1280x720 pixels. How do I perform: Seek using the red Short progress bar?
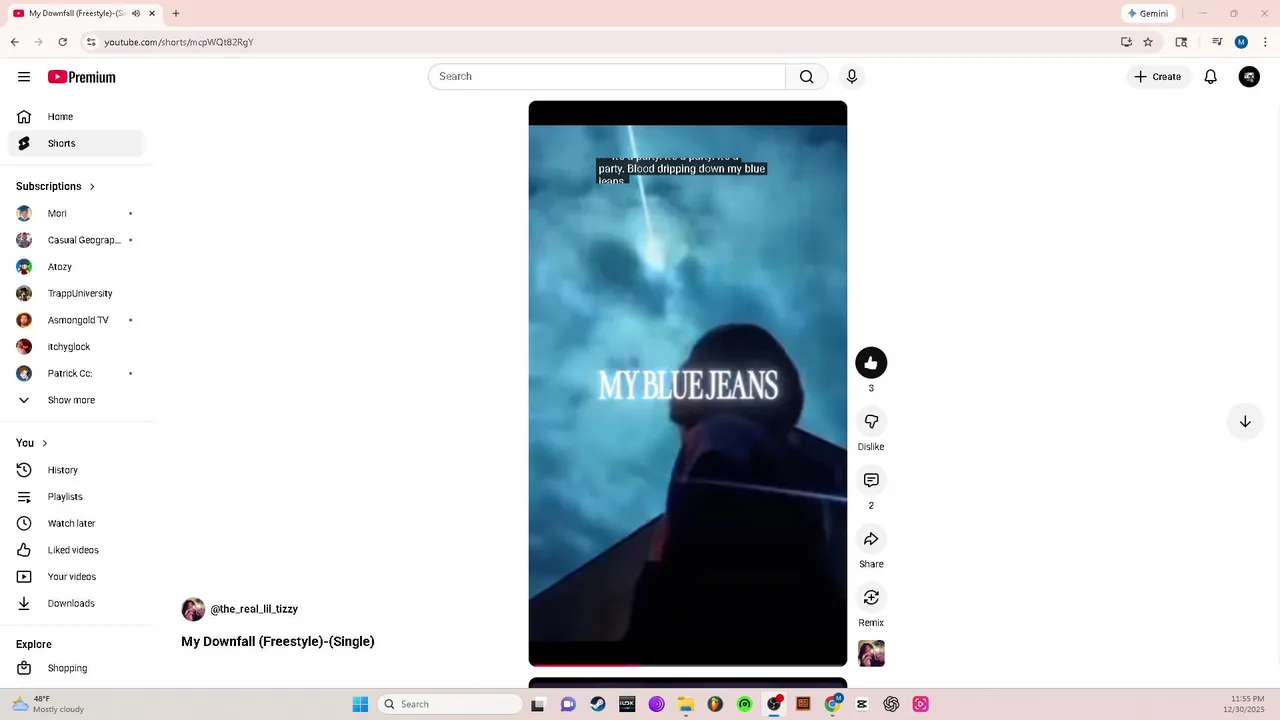688,665
